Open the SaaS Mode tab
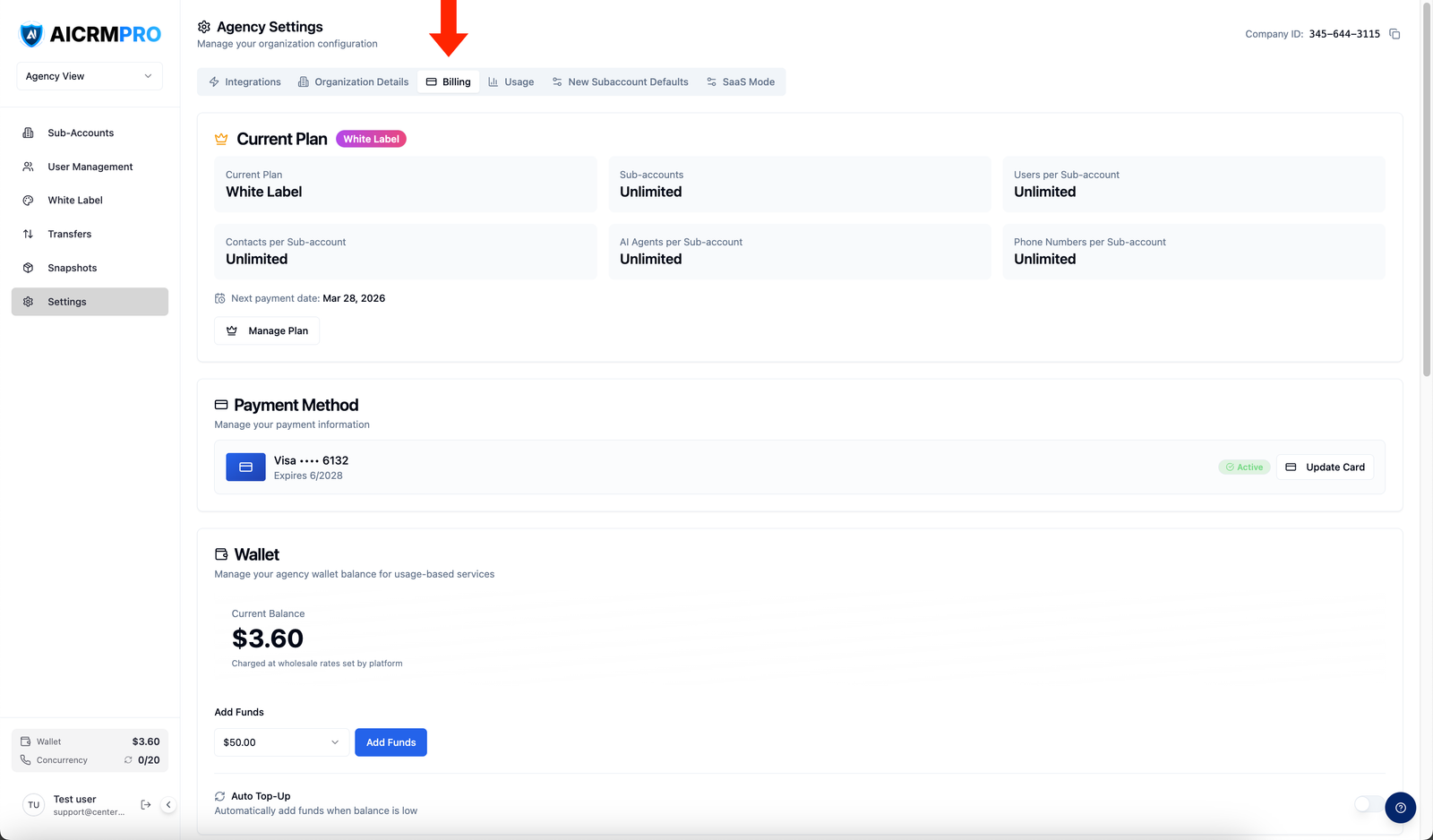The image size is (1433, 840). (741, 81)
